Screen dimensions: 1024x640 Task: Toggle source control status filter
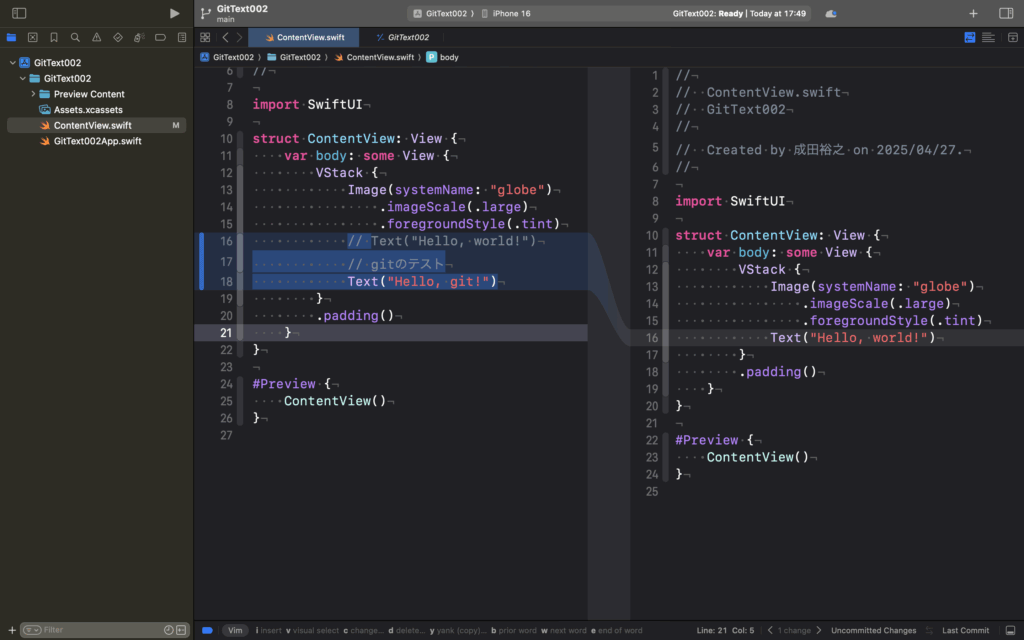[x=181, y=630]
